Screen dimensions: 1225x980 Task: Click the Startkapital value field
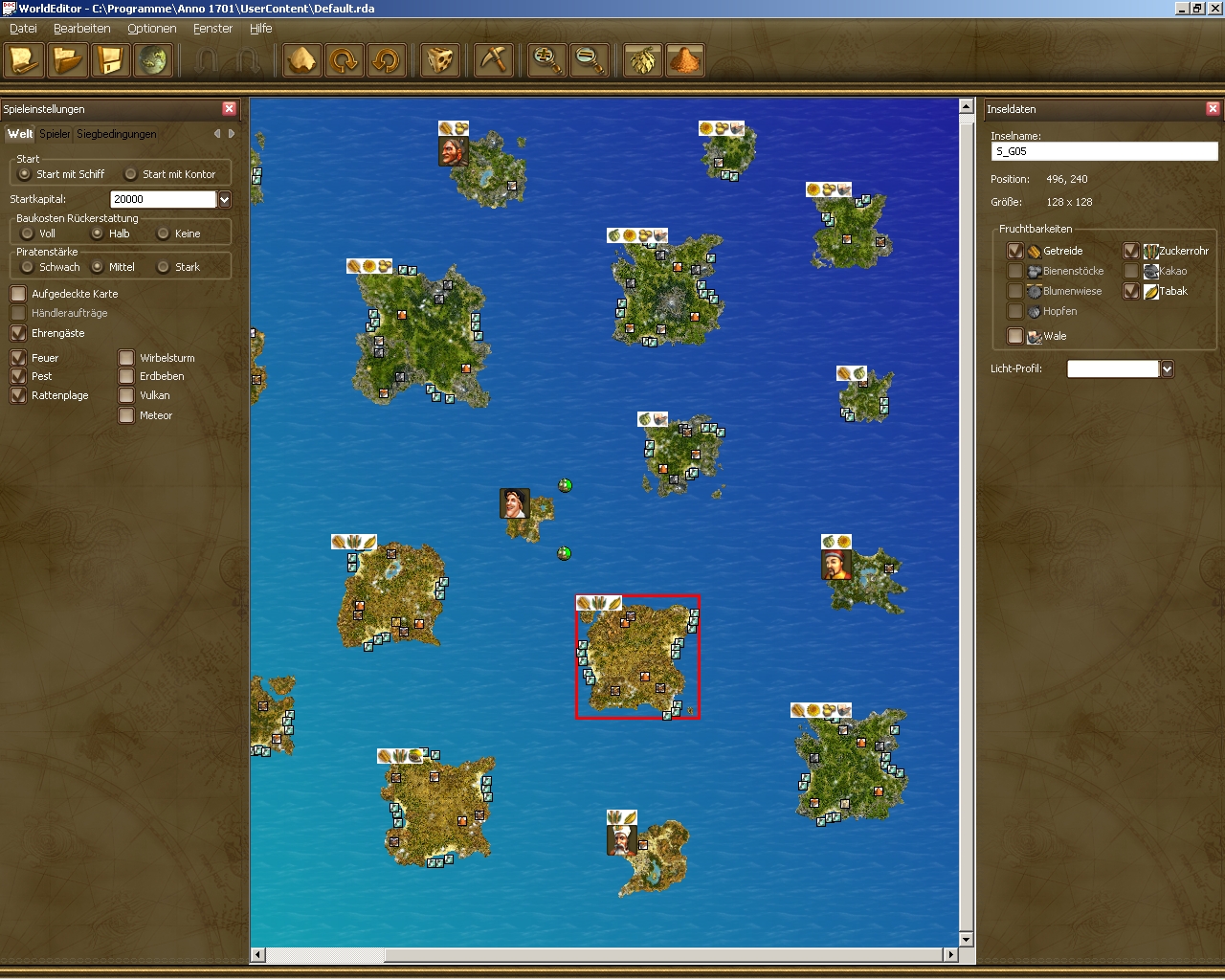click(x=164, y=199)
